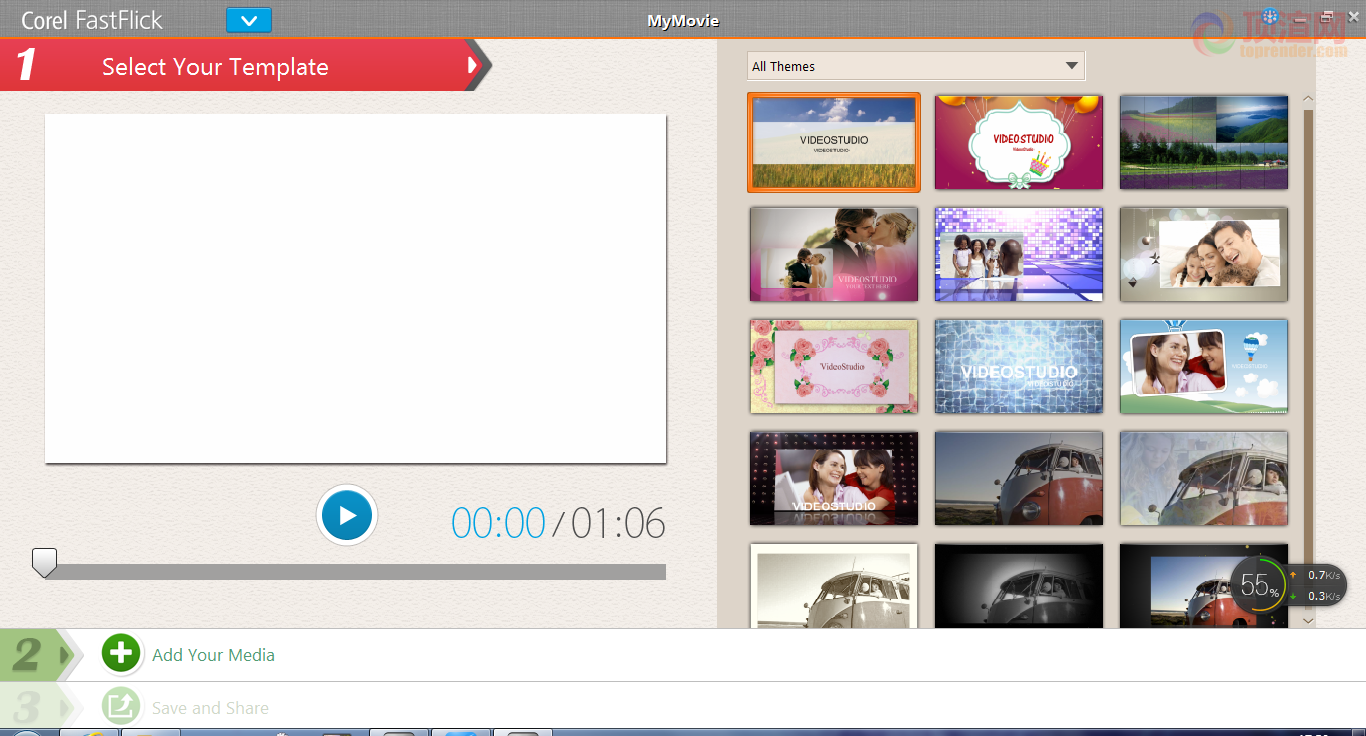Click the white arrow on Select Your Template header
This screenshot has height=736, width=1366.
pyautogui.click(x=472, y=66)
